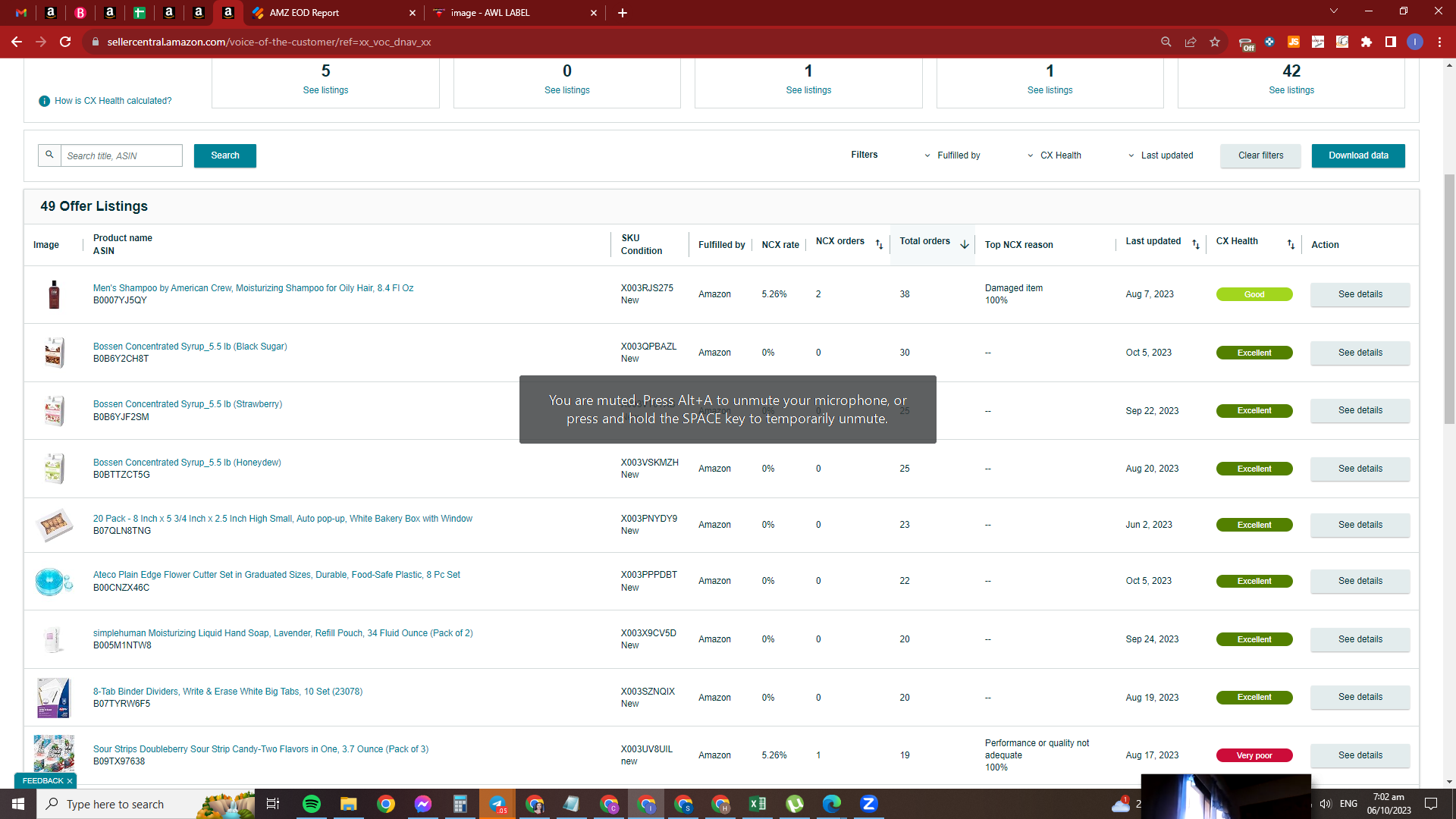Open Men's Shampoo by American Crew listing
Screen dimensions: 1456x819
[253, 288]
